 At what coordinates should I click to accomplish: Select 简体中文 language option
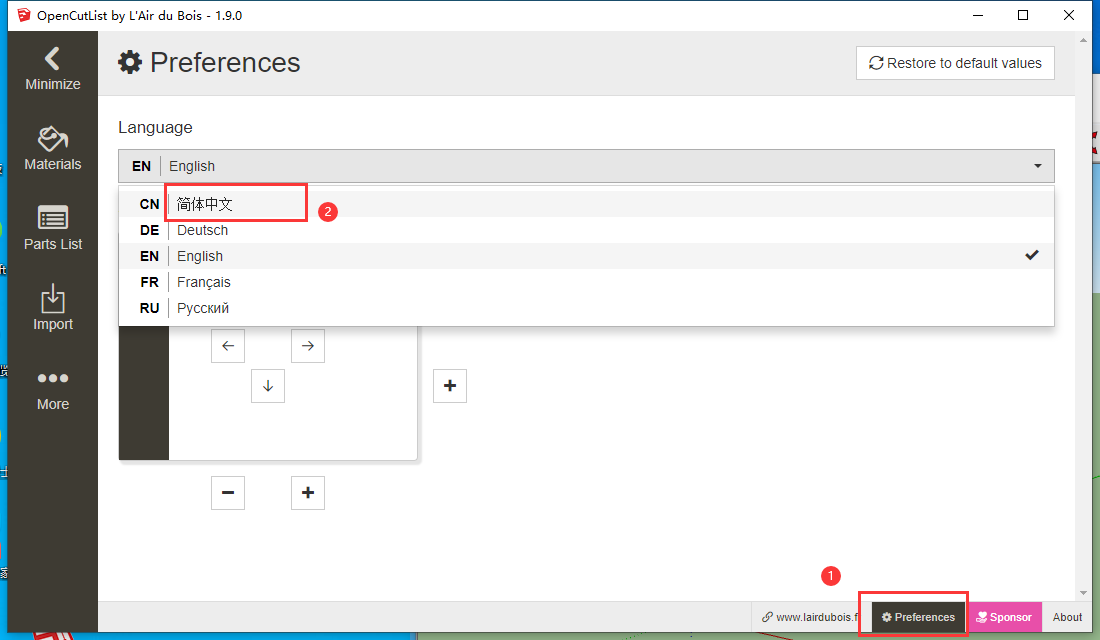pos(205,204)
